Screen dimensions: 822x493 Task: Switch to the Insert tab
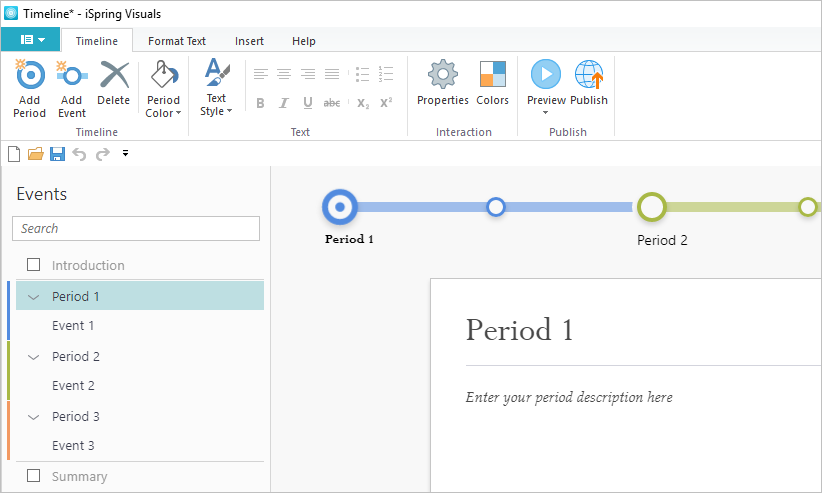click(x=250, y=41)
